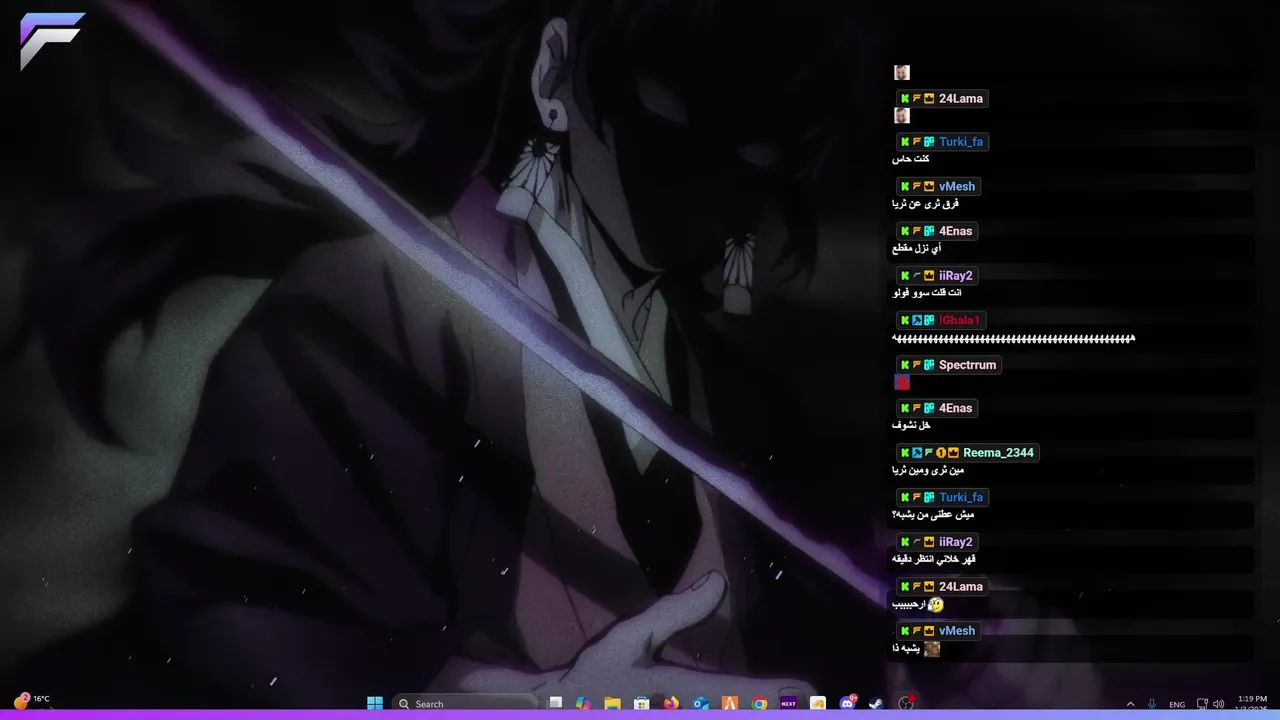Open the 16°C weather widget
The image size is (1280, 720).
32,700
